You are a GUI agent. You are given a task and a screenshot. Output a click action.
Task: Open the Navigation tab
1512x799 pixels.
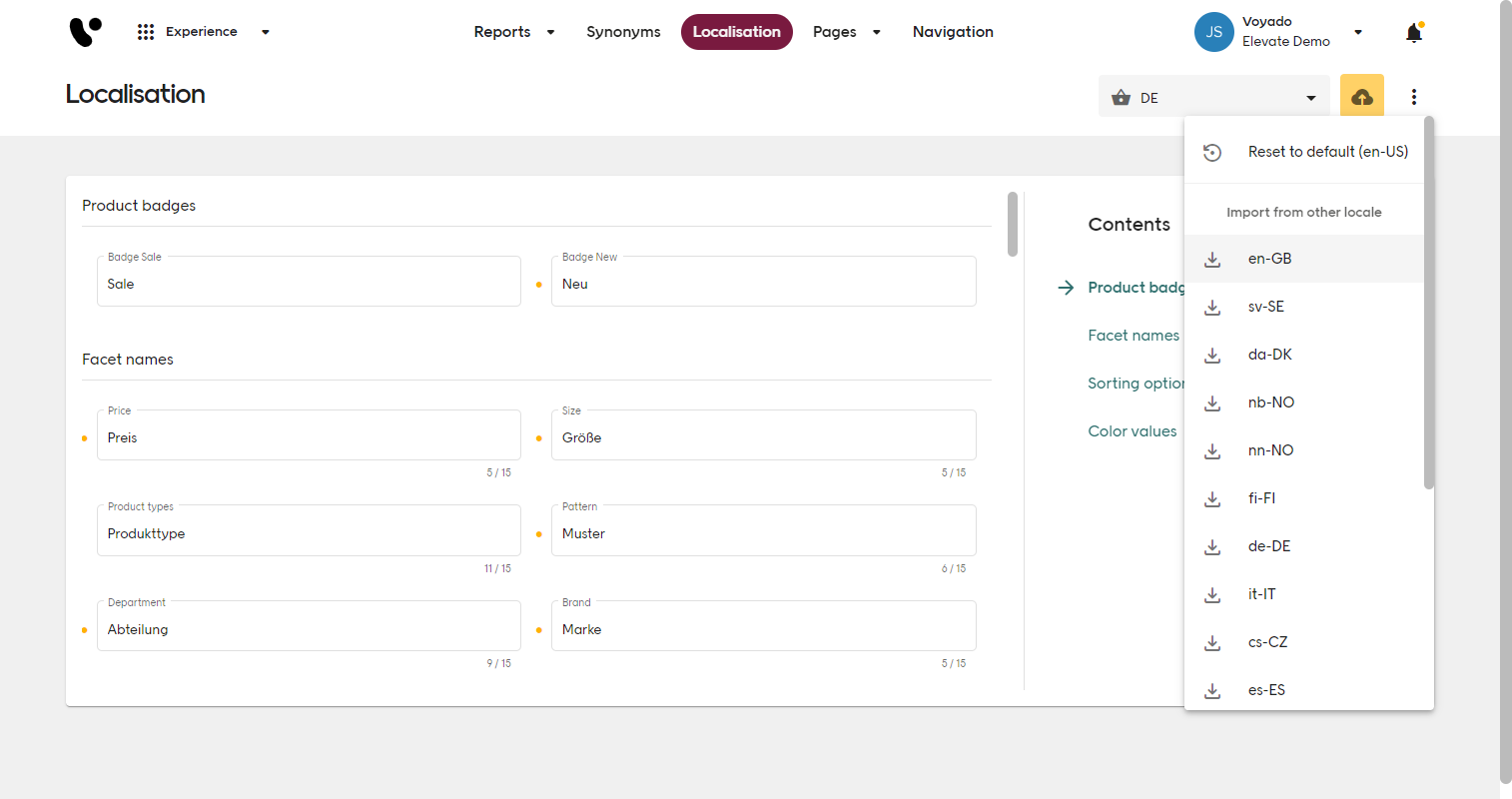pos(953,32)
